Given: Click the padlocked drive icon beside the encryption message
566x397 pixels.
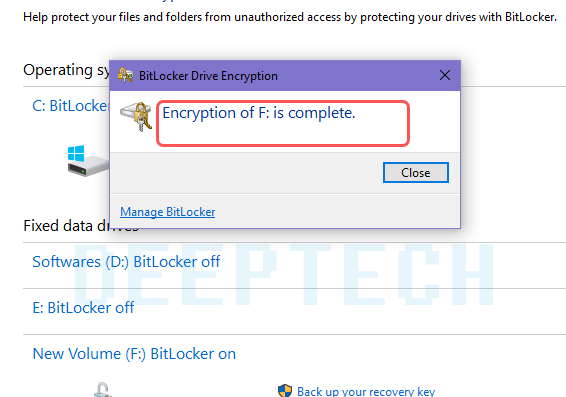Looking at the screenshot, I should pyautogui.click(x=136, y=117).
